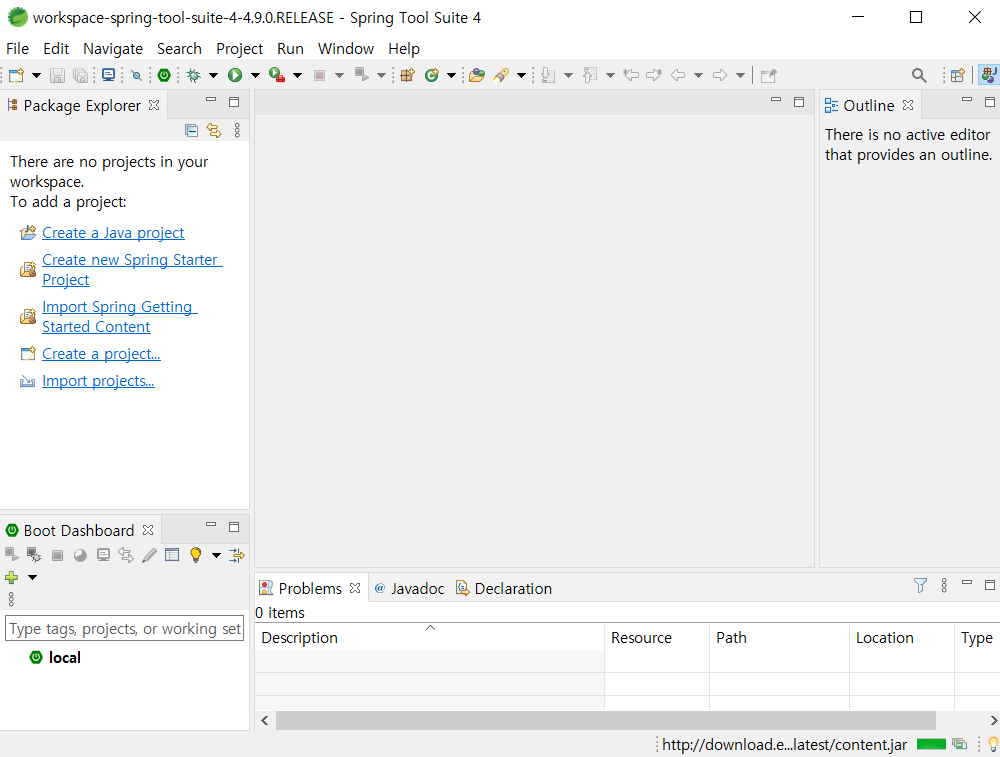Close the Package Explorer view
1000x757 pixels.
pyautogui.click(x=154, y=105)
